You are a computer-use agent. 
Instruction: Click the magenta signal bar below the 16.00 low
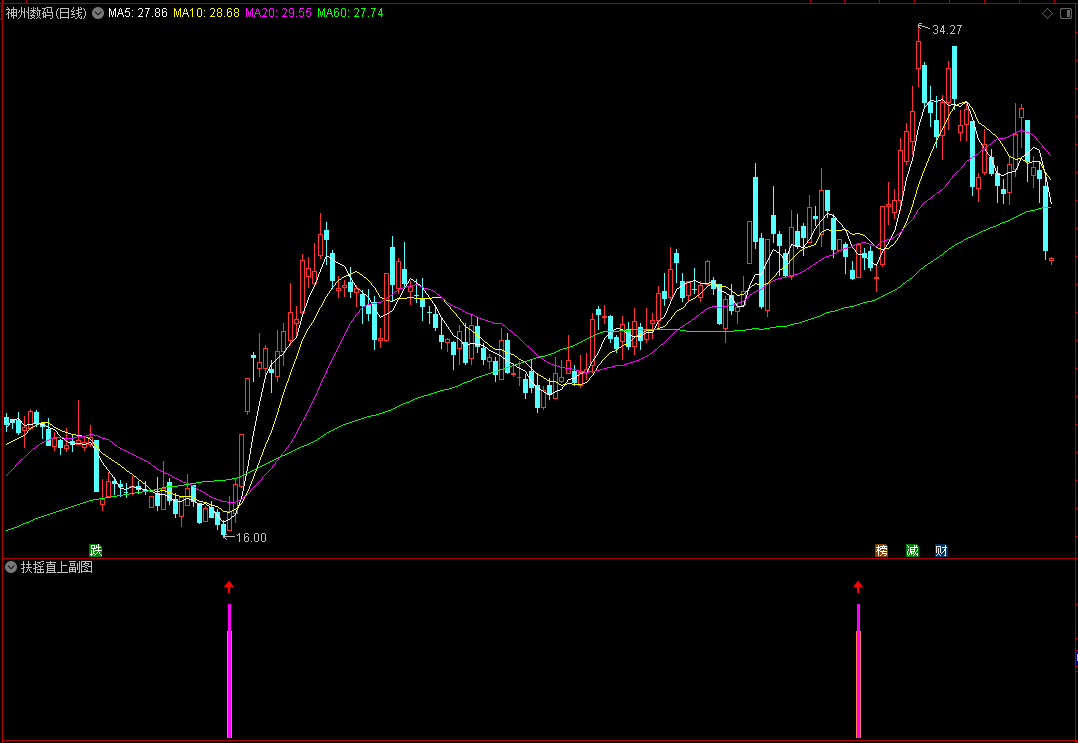pyautogui.click(x=230, y=671)
